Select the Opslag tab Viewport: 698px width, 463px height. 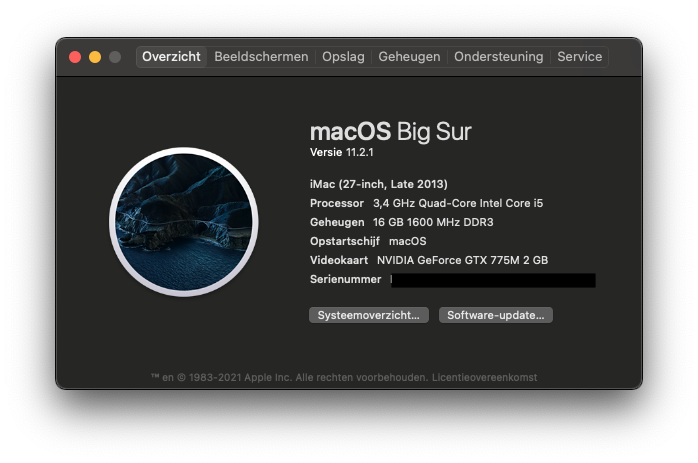coord(343,57)
